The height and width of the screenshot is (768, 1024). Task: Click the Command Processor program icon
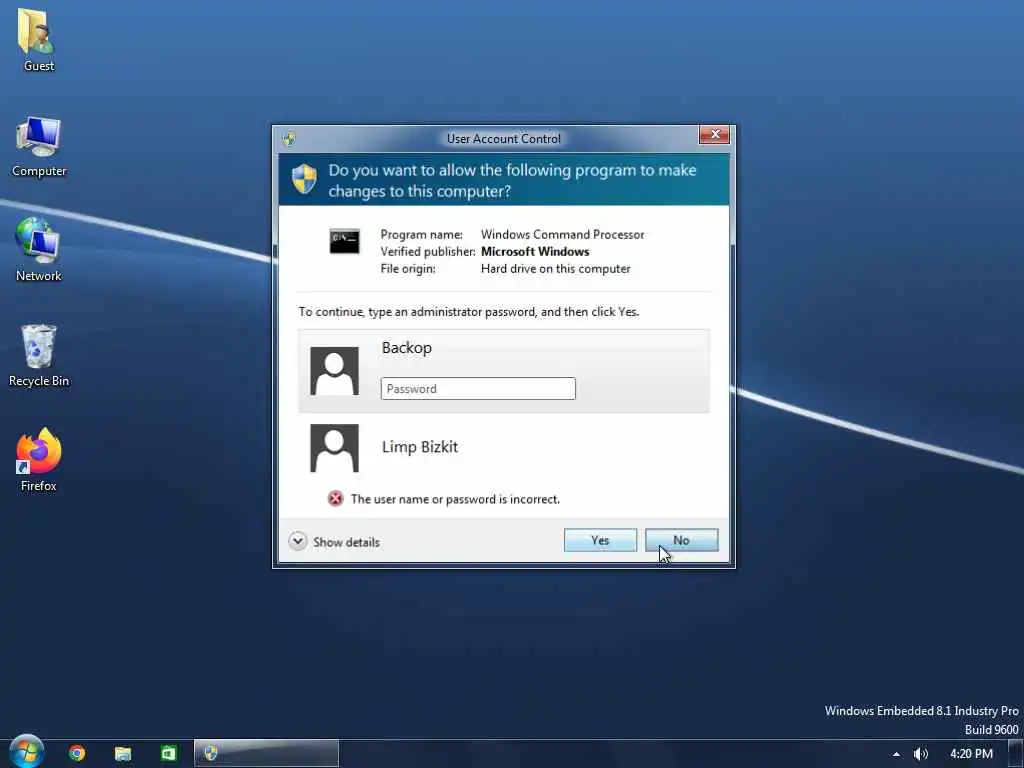pos(344,241)
